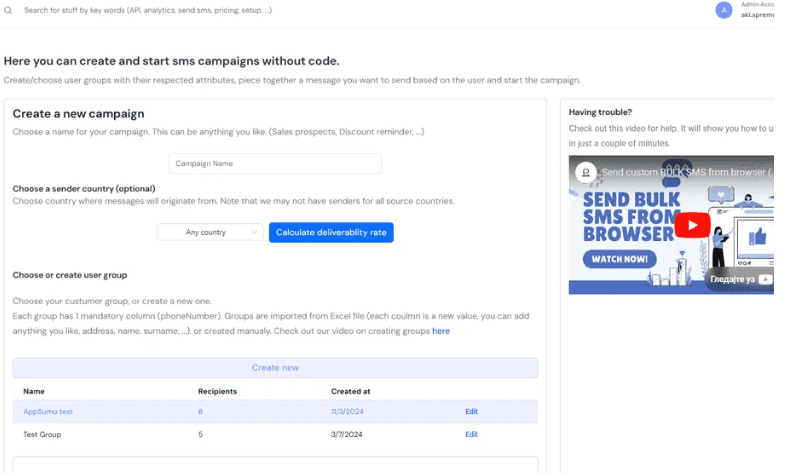The width and height of the screenshot is (785, 473).
Task: Click the Name column header
Action: coord(34,391)
